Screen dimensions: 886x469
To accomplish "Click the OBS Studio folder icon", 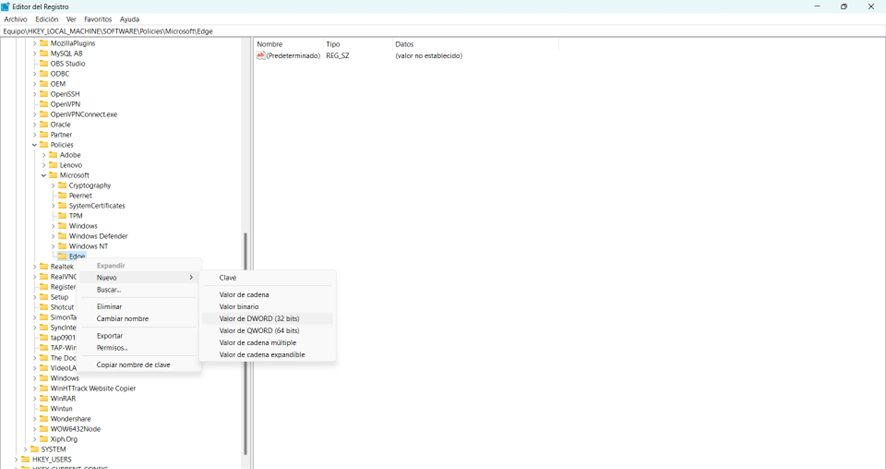I will pos(44,63).
